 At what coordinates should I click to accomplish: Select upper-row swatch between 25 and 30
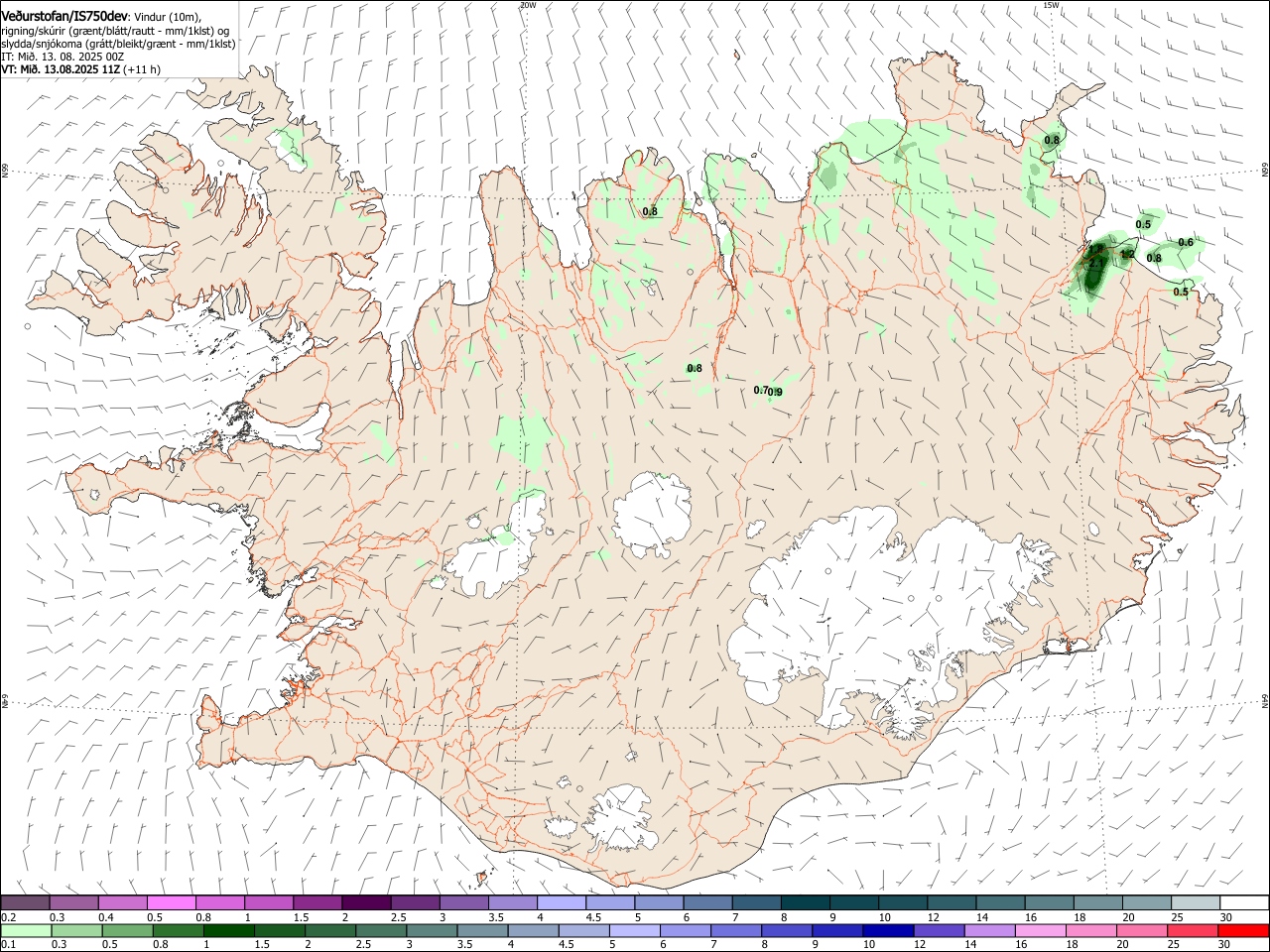point(1196,902)
